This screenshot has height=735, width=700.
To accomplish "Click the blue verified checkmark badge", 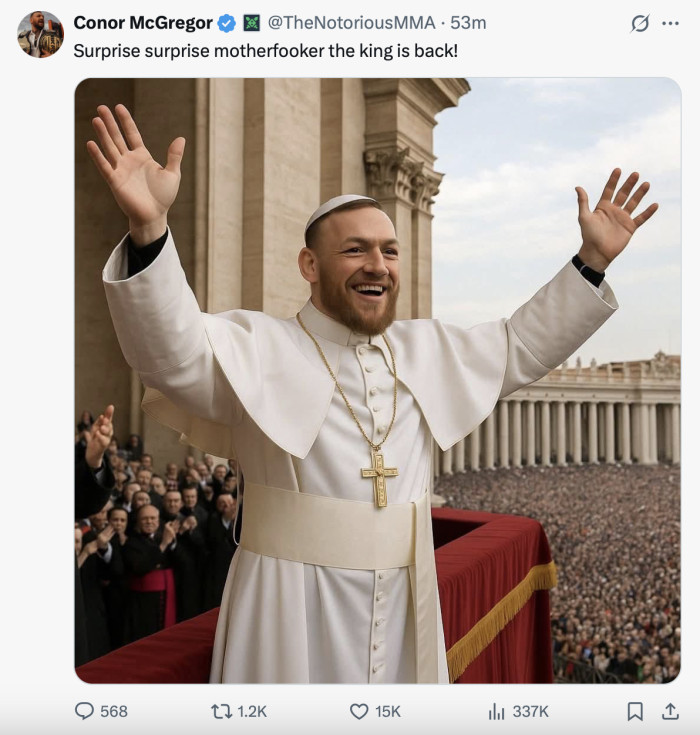I will [227, 23].
